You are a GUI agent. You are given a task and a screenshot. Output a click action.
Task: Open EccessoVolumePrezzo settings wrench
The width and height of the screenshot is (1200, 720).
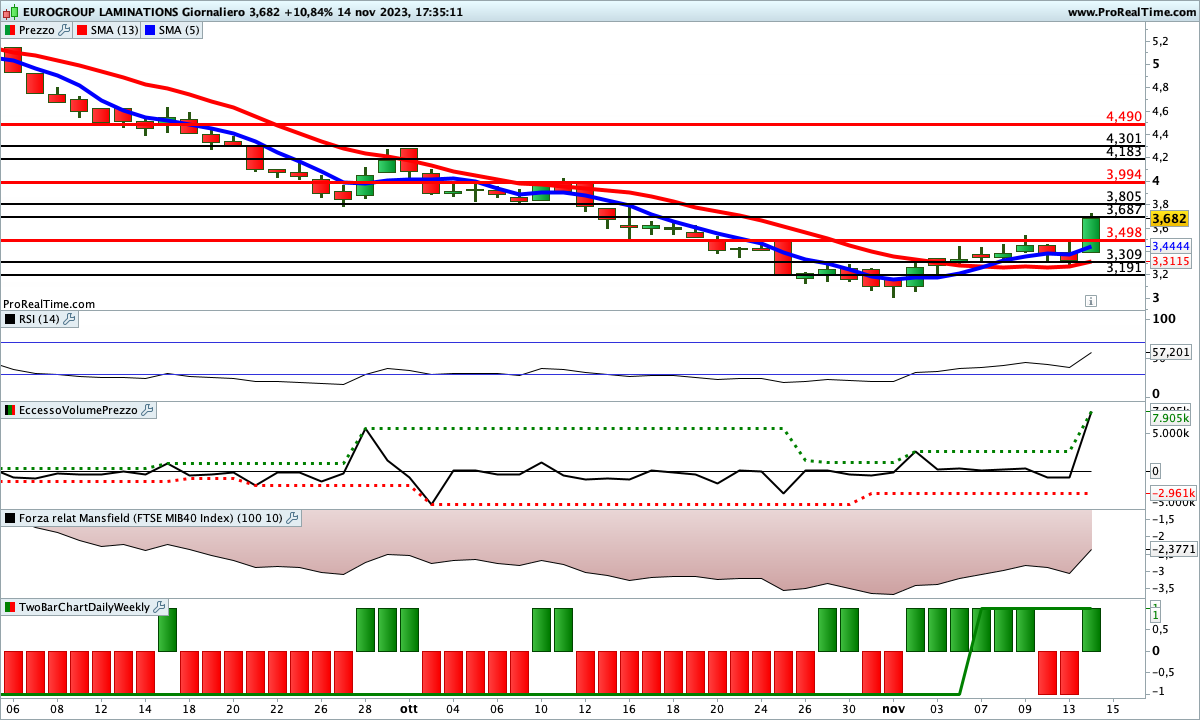tap(148, 410)
